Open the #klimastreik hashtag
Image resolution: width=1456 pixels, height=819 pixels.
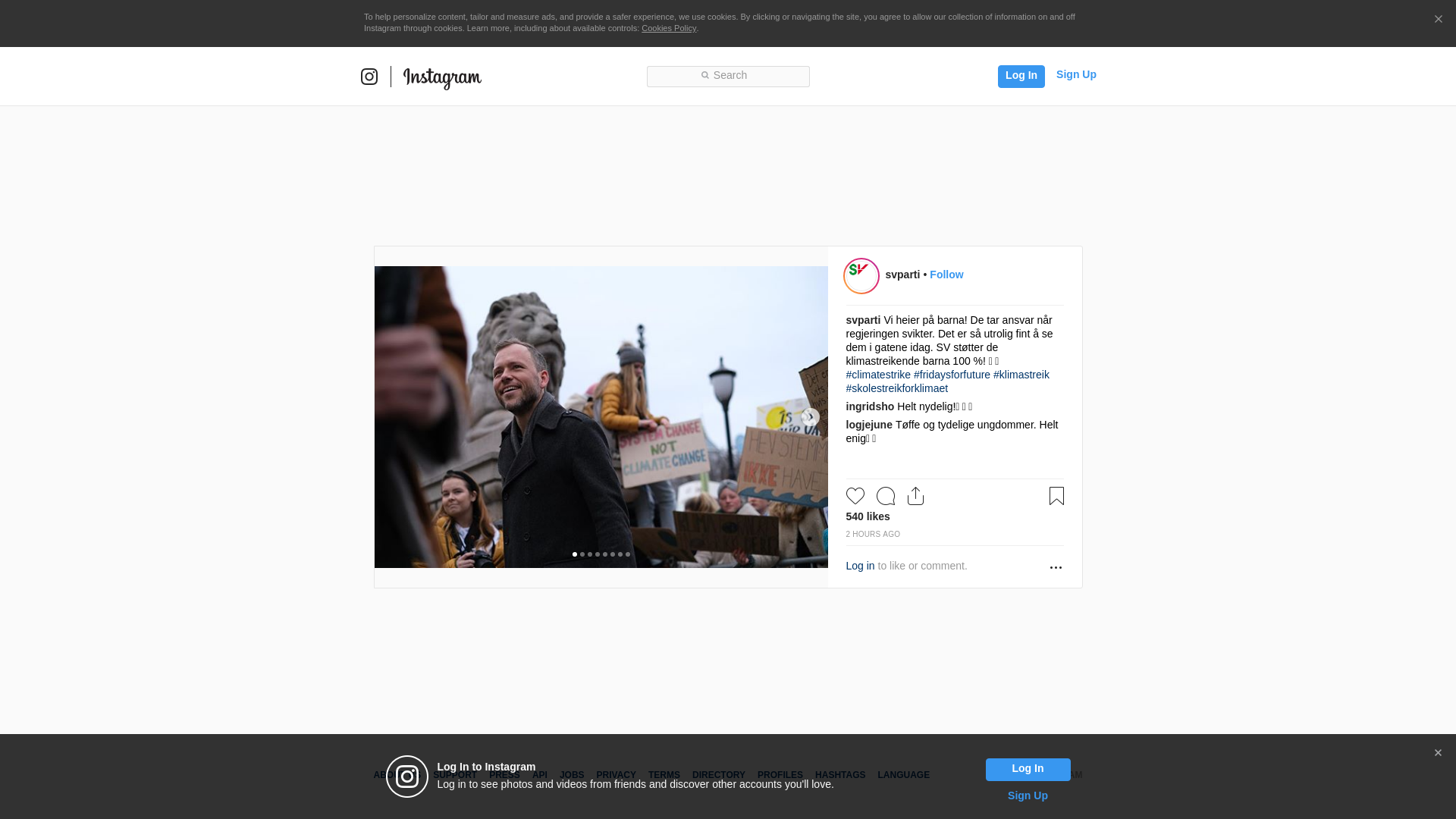click(1021, 375)
